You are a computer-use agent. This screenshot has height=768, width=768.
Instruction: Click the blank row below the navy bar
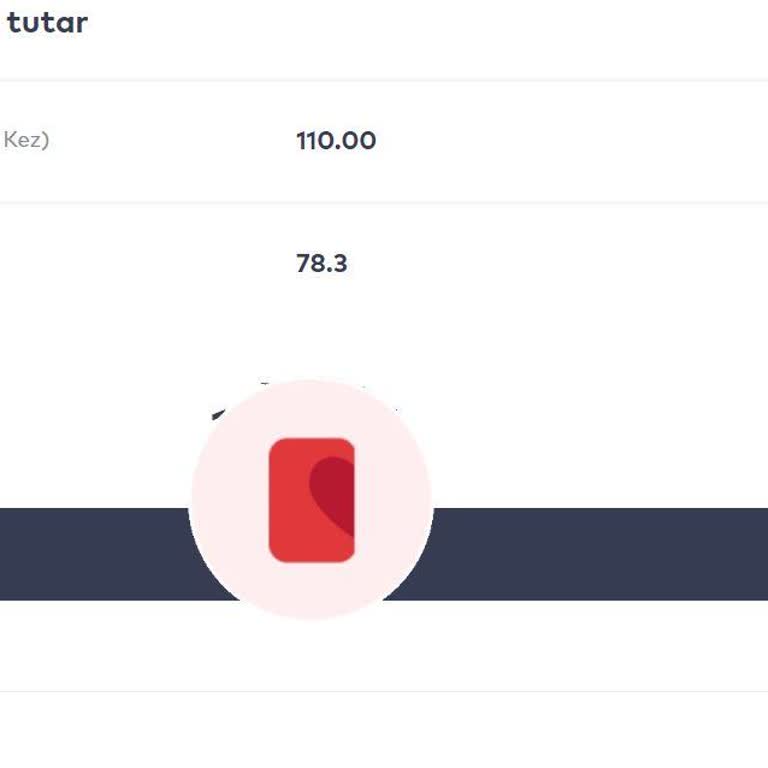[384, 646]
